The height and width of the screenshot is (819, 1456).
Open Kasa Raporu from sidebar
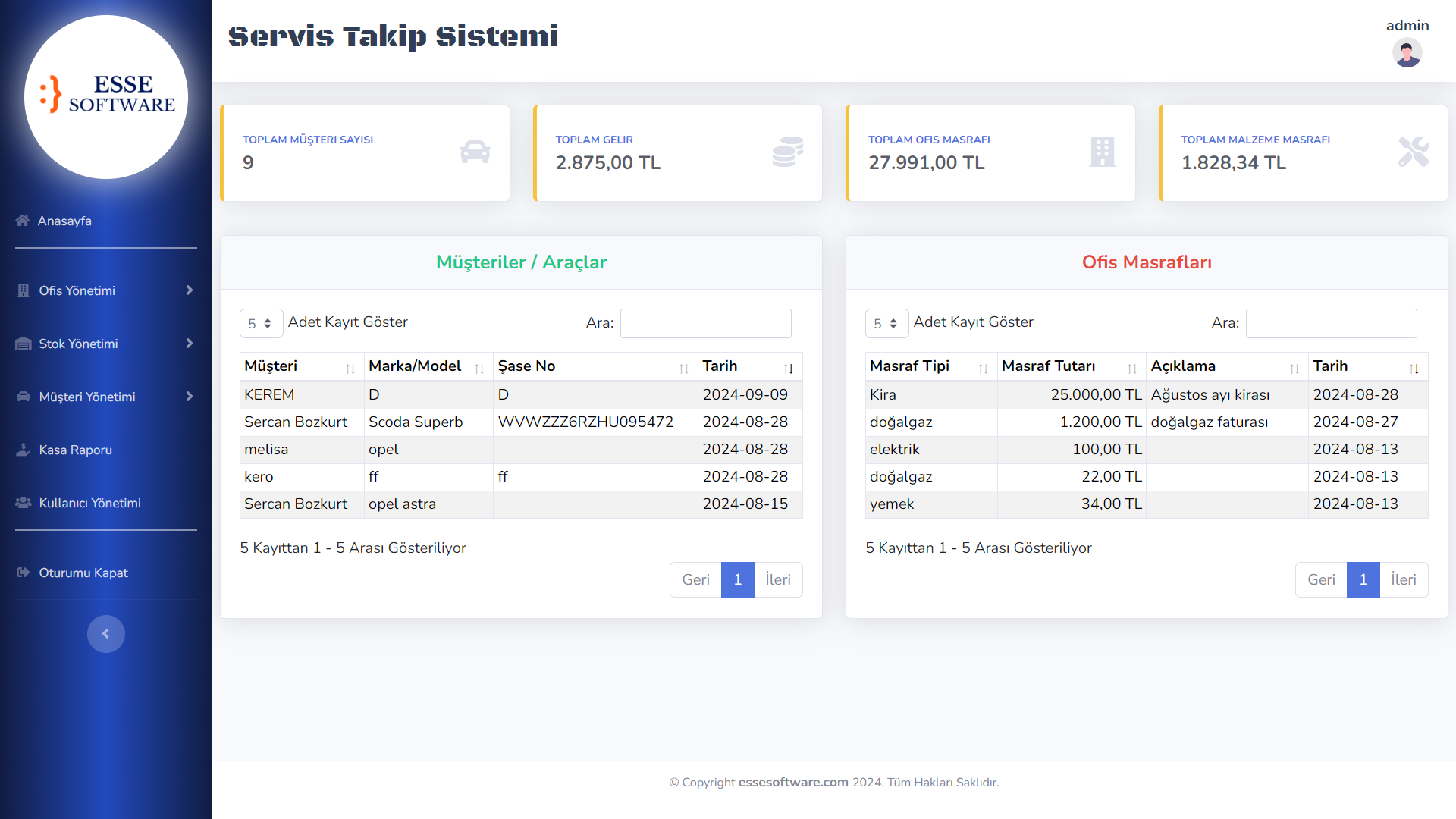tap(75, 450)
